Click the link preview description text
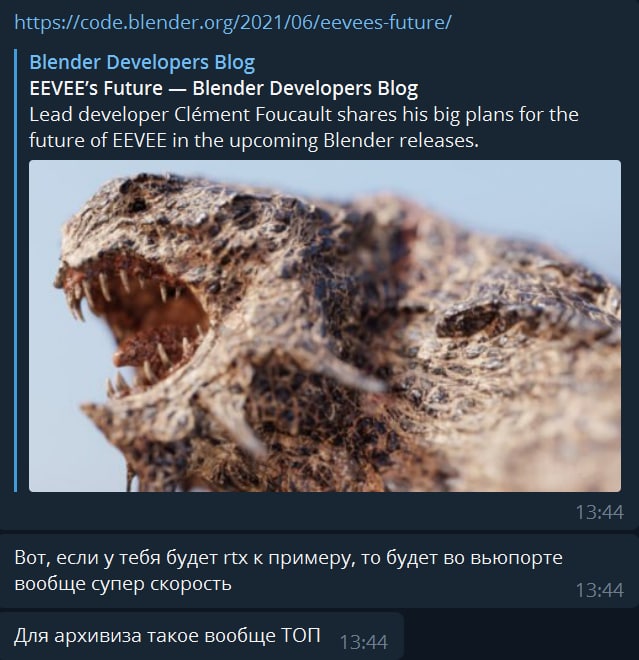 coord(304,128)
